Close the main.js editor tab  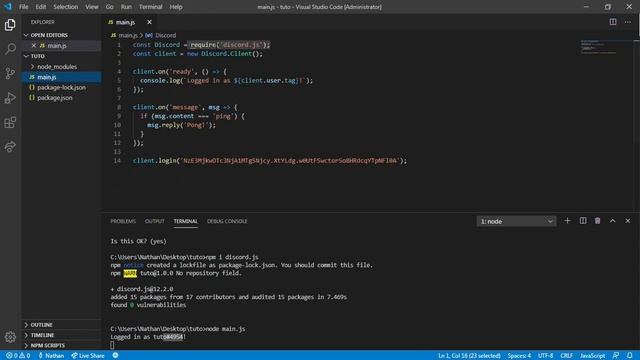149,22
